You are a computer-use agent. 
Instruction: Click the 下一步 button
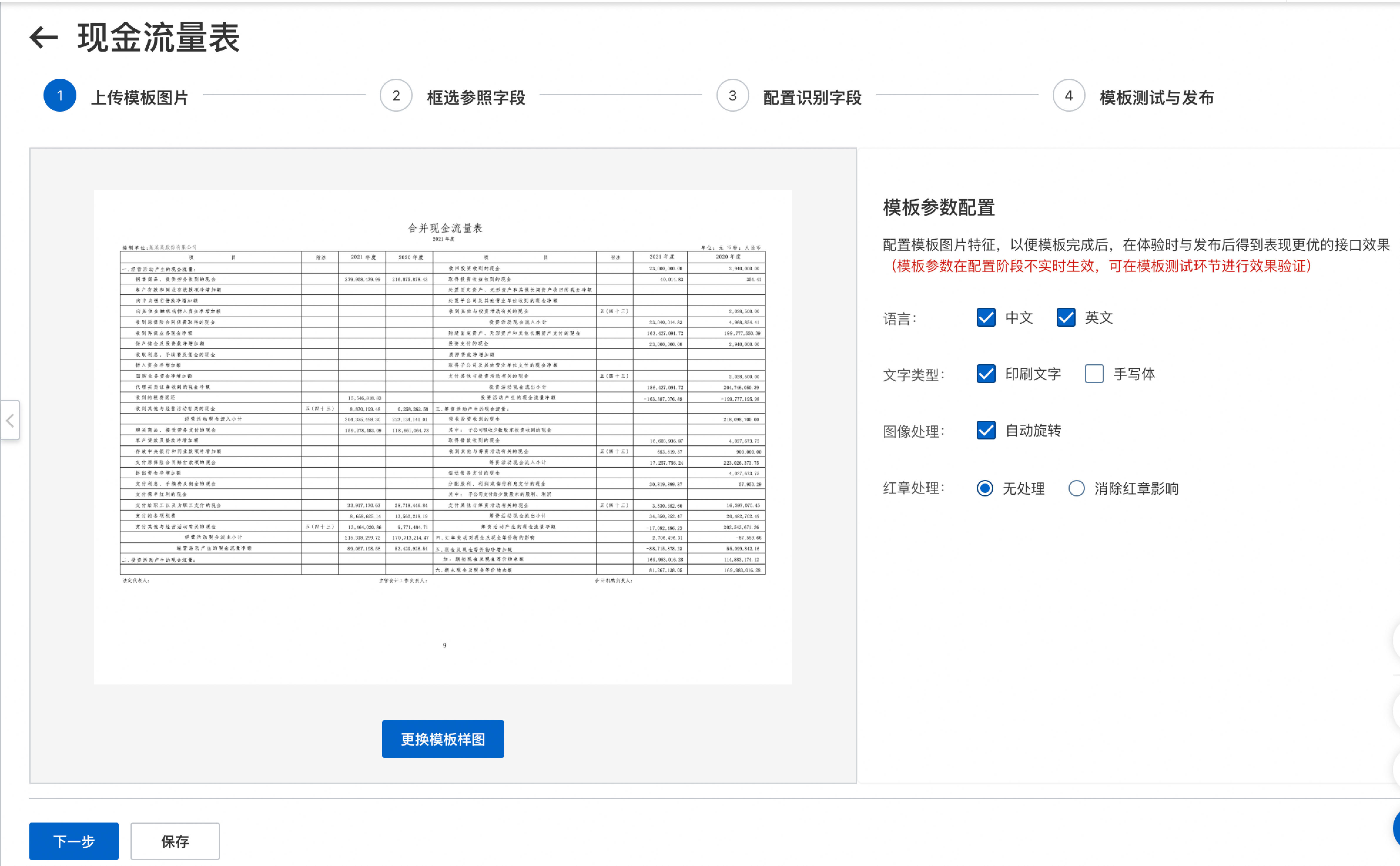(x=74, y=841)
